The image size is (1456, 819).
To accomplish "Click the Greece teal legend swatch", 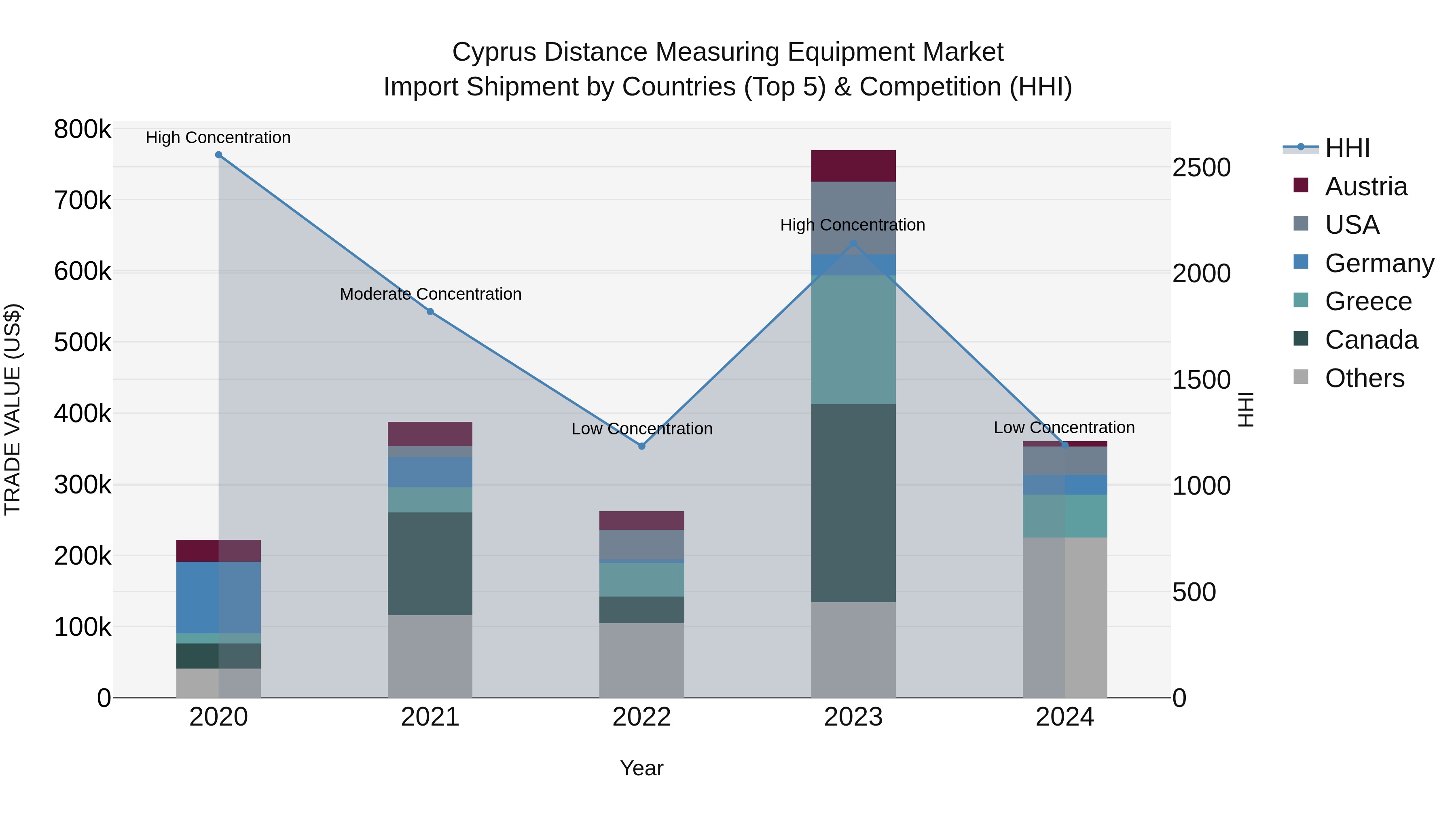I will 1301,300.
